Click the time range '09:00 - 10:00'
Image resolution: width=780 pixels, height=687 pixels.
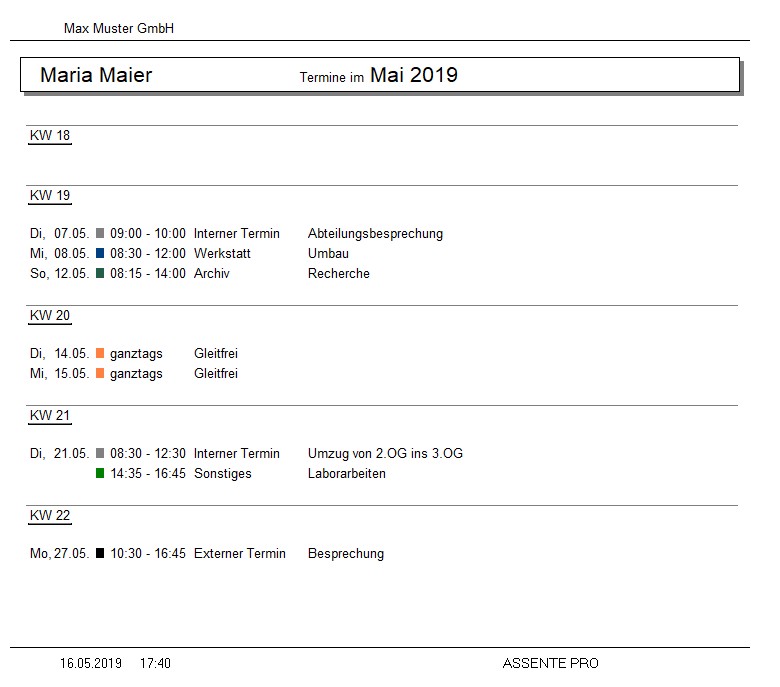pos(148,233)
